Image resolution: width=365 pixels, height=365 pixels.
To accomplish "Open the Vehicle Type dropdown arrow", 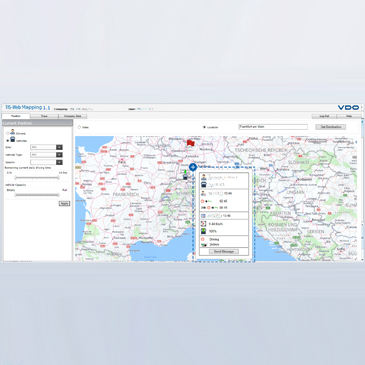I will (x=59, y=155).
